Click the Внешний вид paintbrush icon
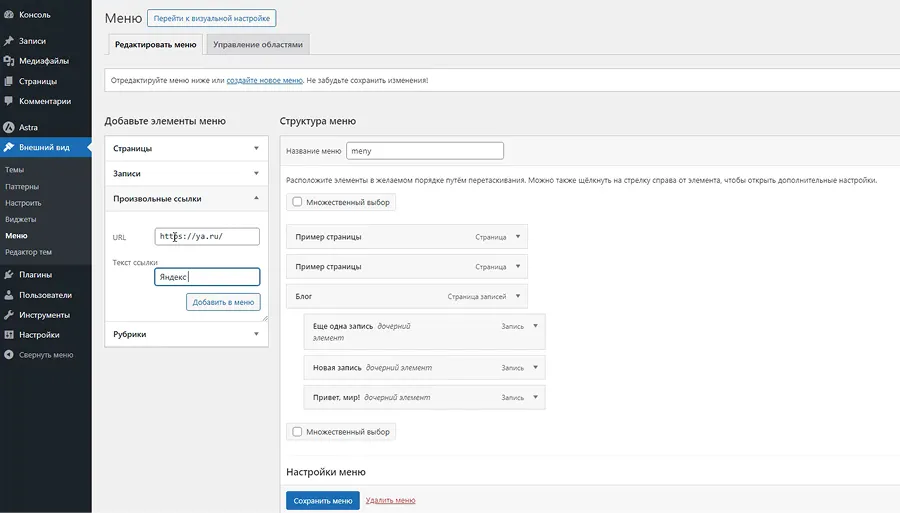Screen dimensions: 900x513 (9, 147)
